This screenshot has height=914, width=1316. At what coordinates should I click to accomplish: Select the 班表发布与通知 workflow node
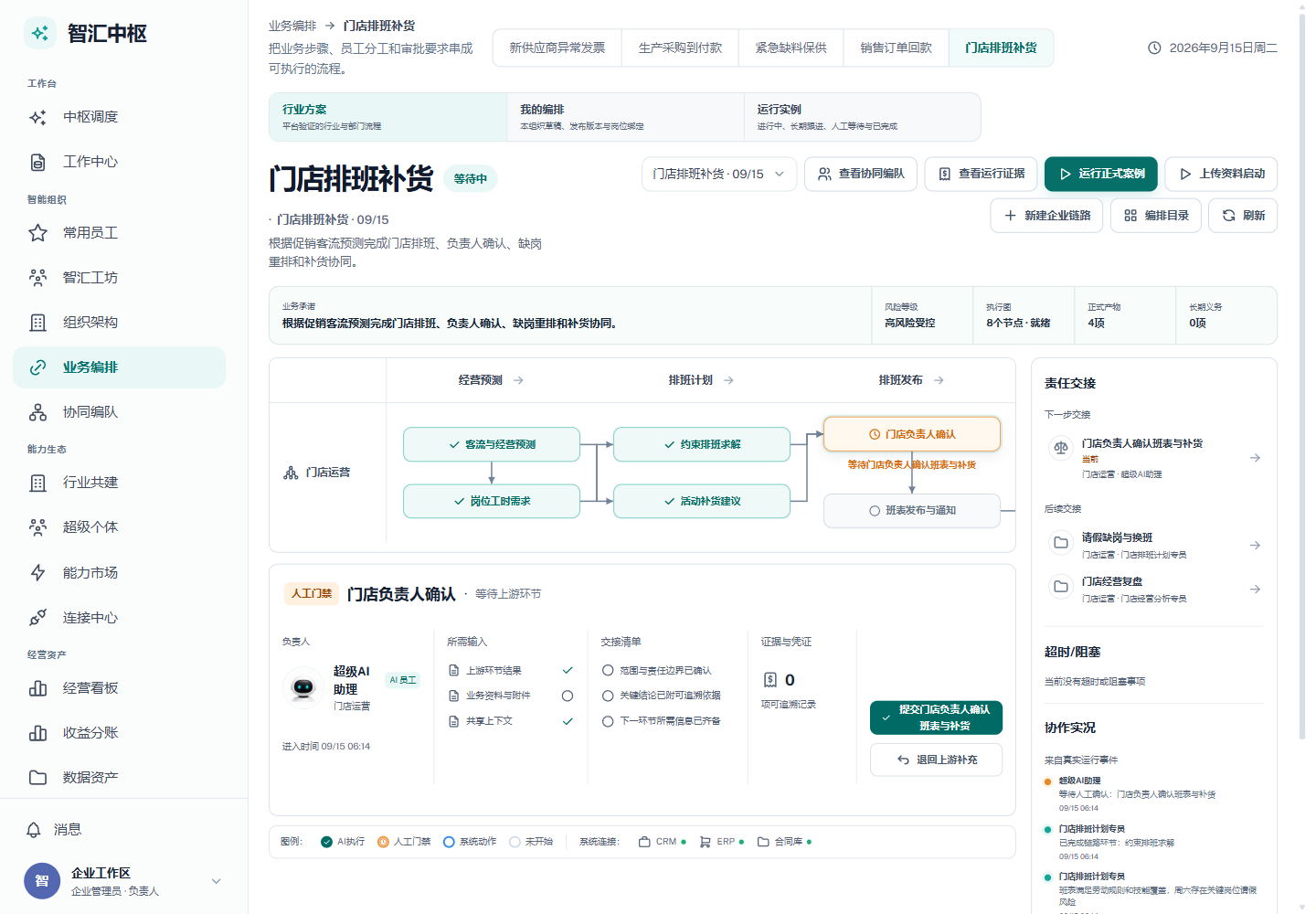(x=912, y=511)
